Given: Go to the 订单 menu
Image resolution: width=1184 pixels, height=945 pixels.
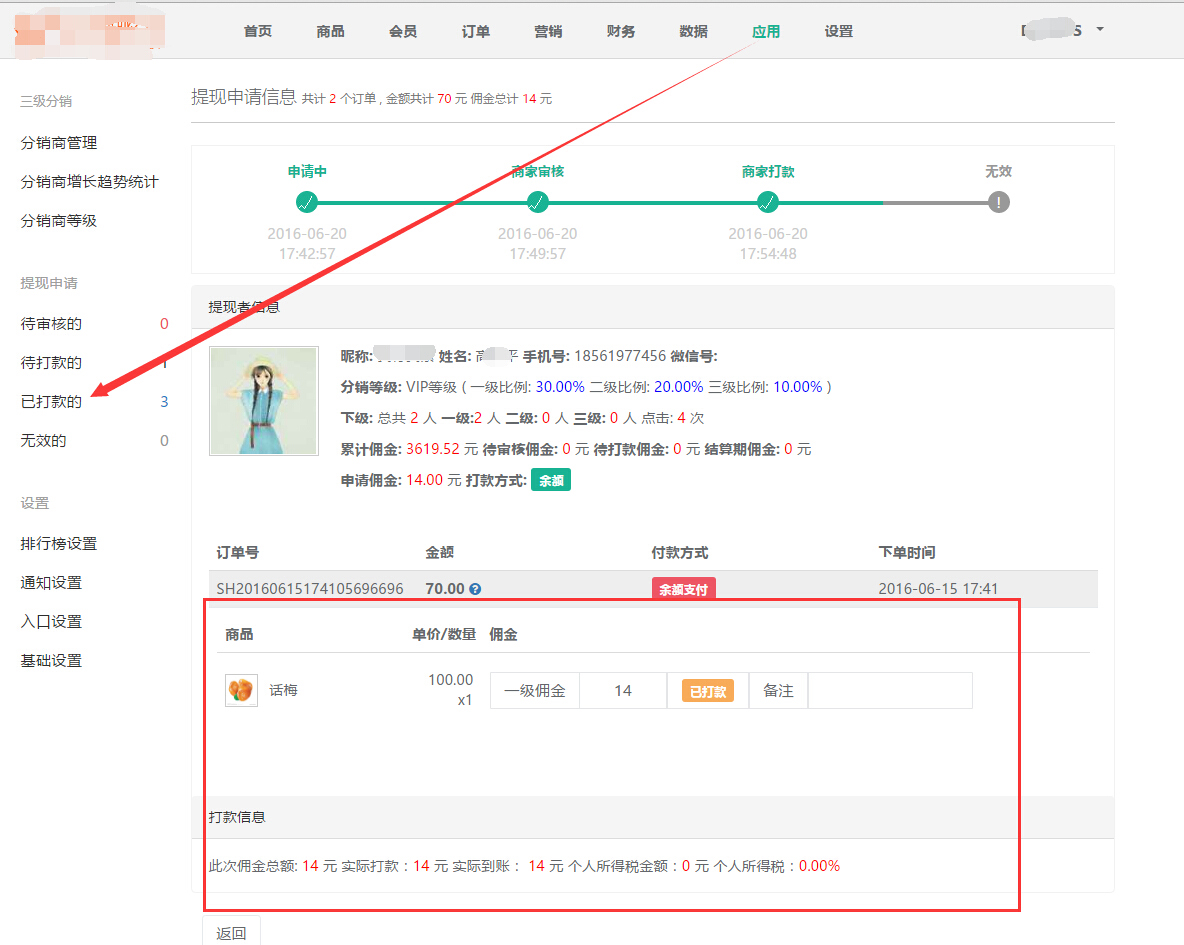Looking at the screenshot, I should (476, 31).
